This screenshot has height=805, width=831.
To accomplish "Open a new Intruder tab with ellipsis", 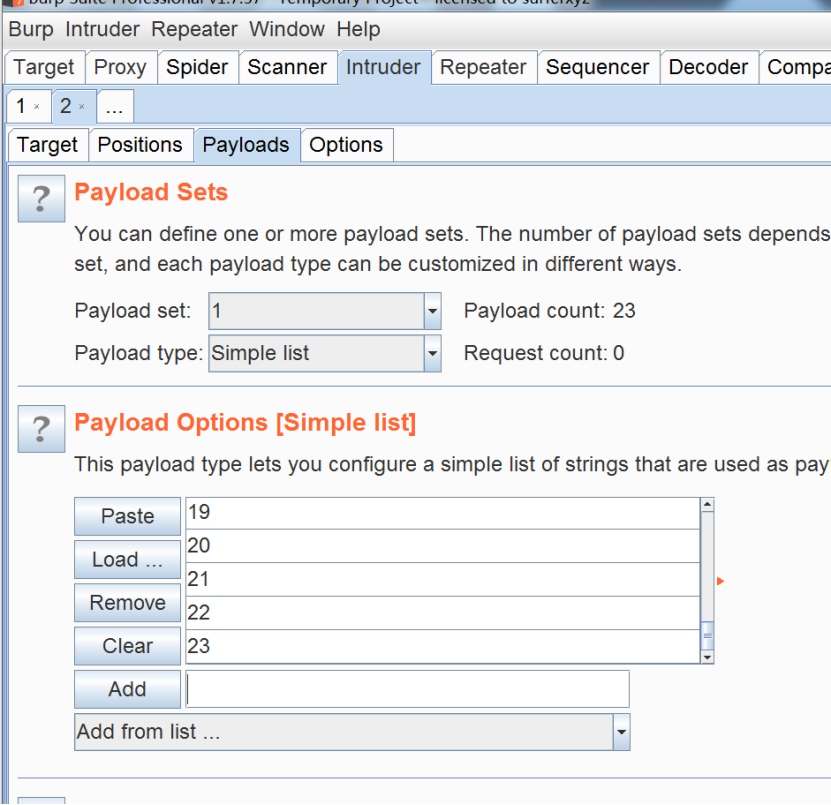I will (x=114, y=107).
